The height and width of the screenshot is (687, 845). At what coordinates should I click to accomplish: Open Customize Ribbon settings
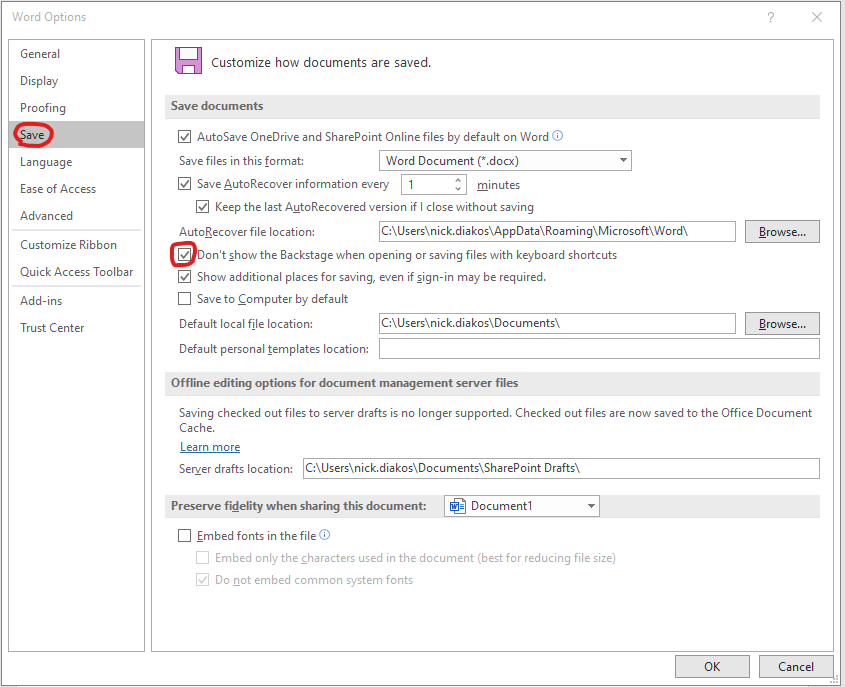click(67, 244)
